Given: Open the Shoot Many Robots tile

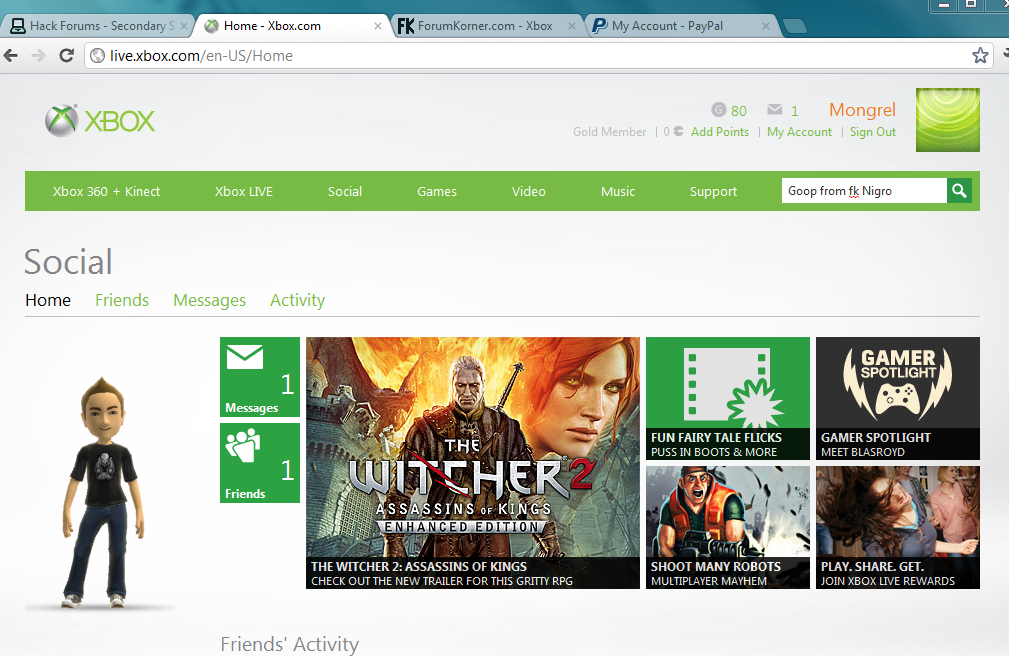Looking at the screenshot, I should pos(728,527).
